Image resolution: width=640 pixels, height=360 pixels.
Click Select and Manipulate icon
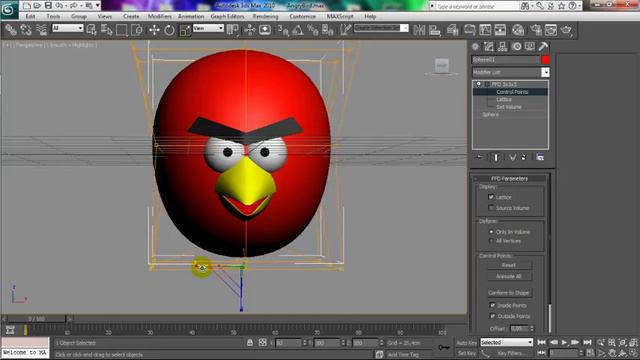pos(249,29)
